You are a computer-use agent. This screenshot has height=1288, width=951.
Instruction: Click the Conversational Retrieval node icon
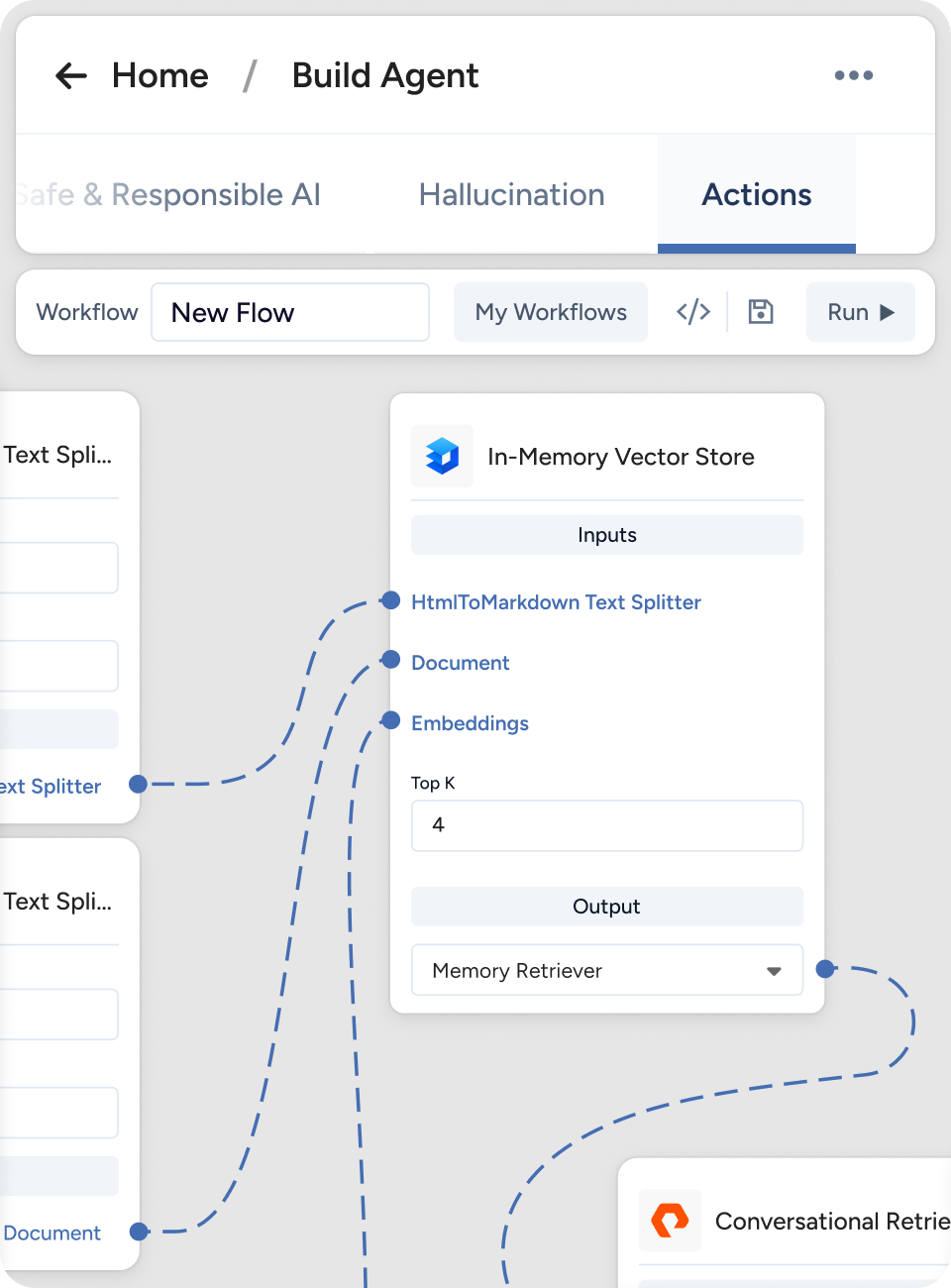point(670,1220)
